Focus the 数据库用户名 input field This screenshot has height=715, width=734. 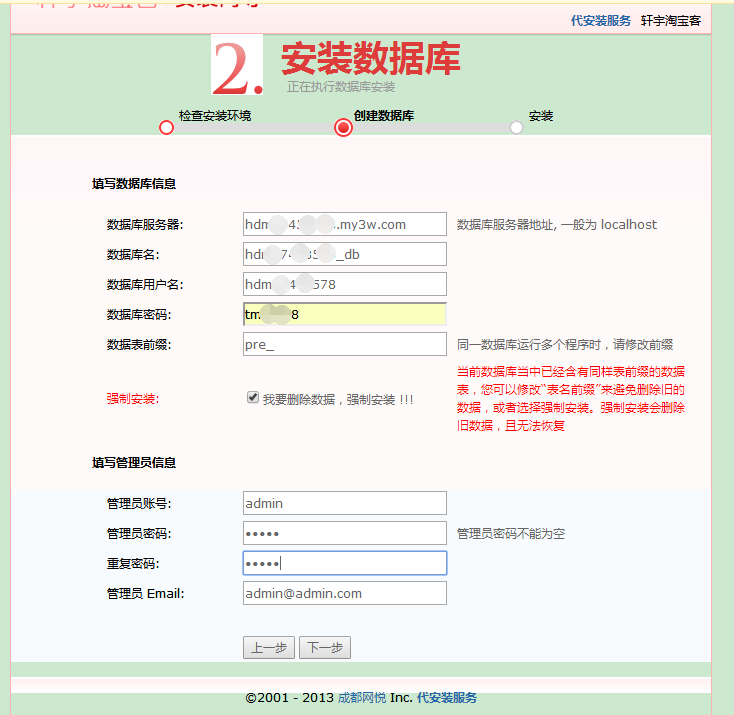coord(344,284)
